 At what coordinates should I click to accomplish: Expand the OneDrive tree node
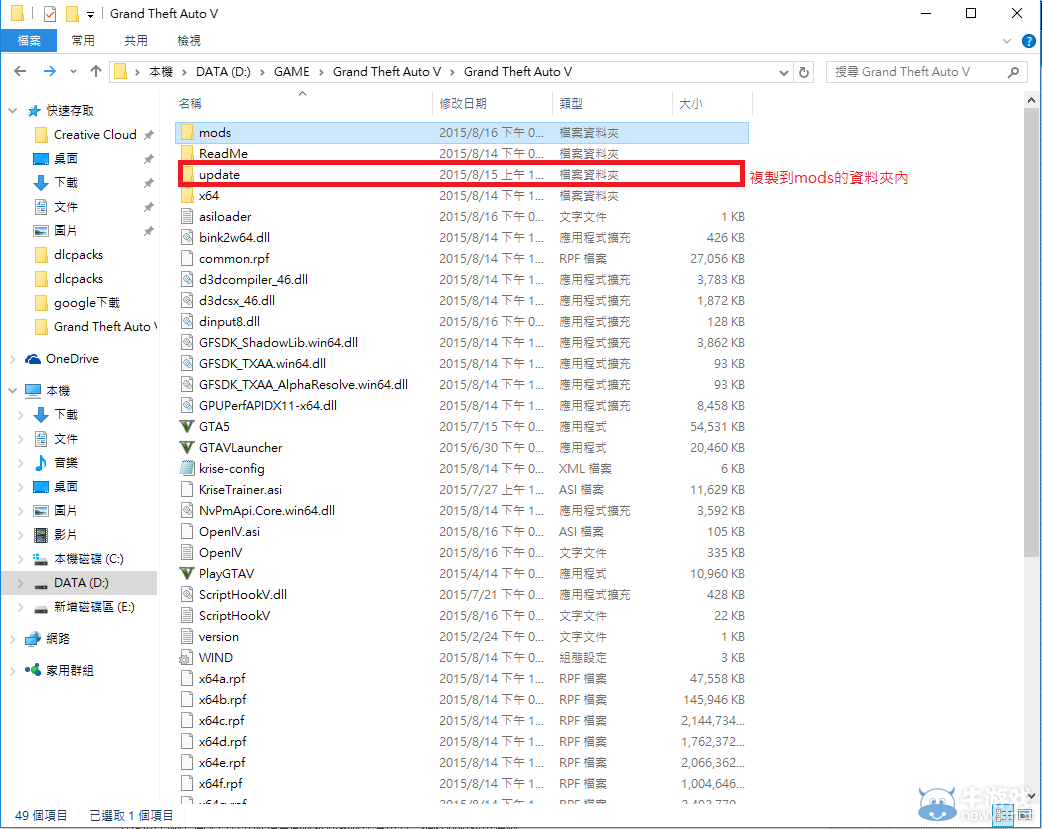pos(12,359)
